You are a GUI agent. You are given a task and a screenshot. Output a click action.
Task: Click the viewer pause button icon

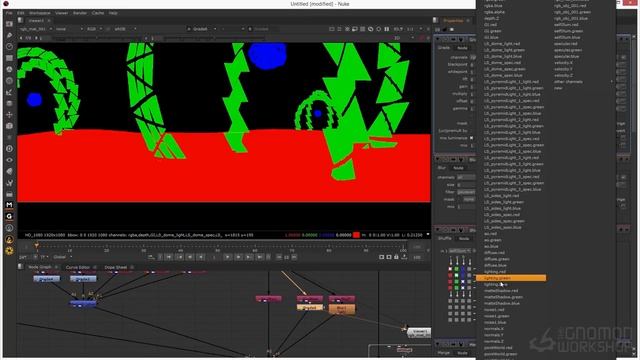click(387, 29)
